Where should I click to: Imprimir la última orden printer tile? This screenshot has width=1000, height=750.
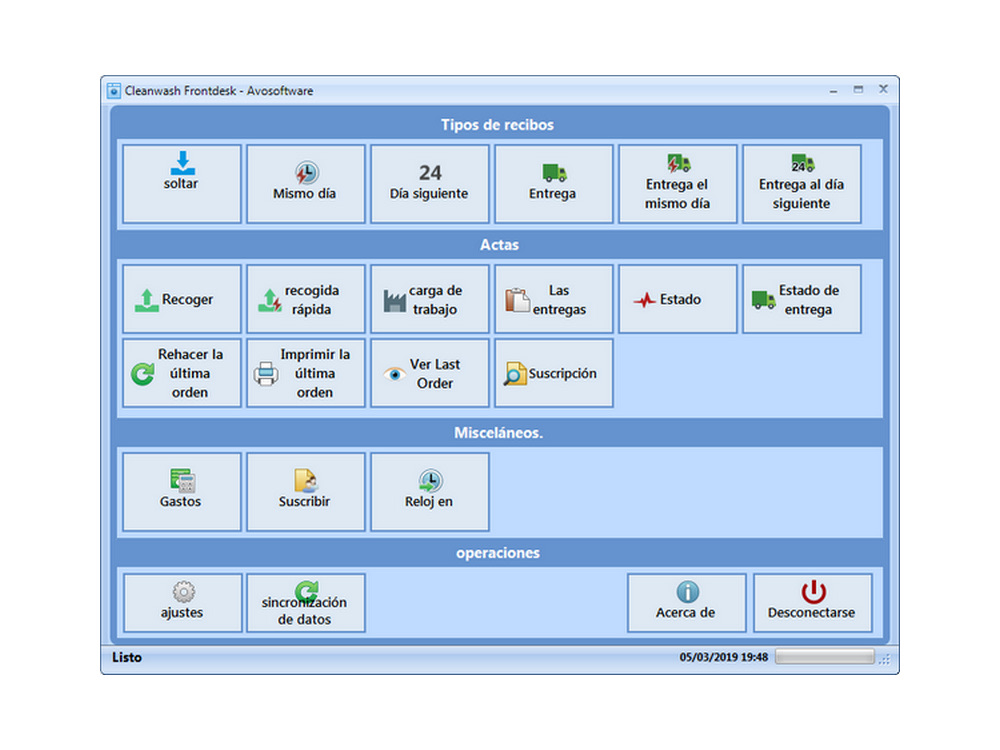point(305,373)
